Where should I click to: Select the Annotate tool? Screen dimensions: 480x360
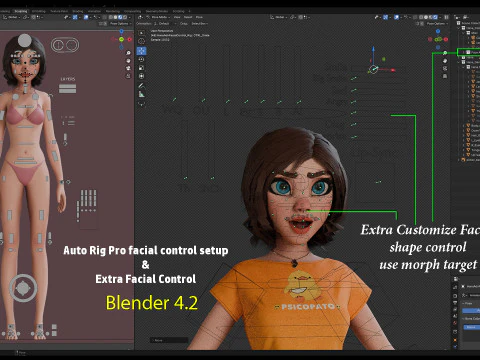pos(141,86)
